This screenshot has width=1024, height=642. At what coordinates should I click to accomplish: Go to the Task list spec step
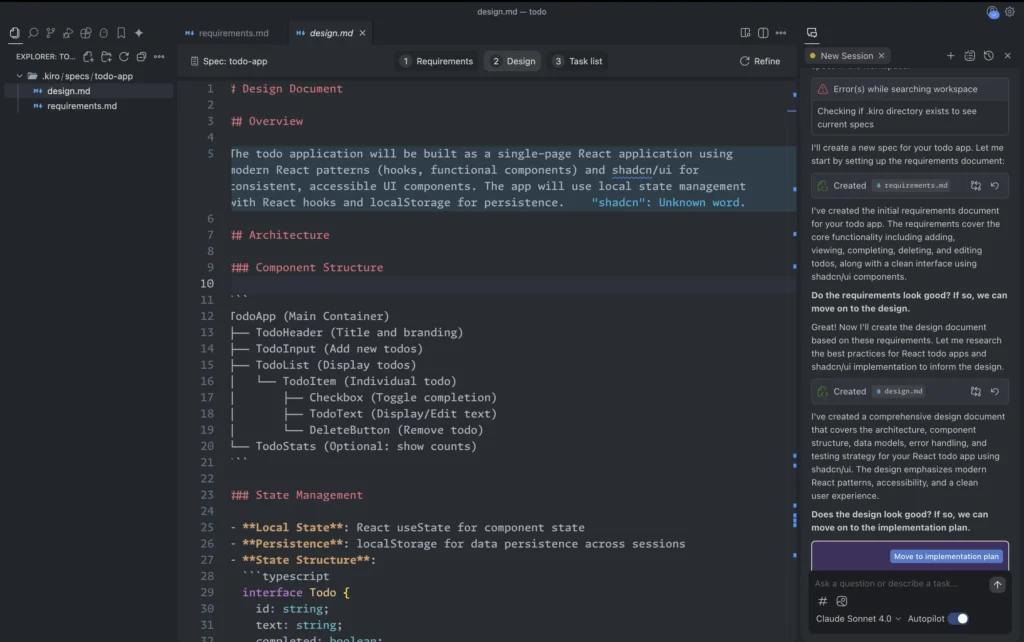[x=578, y=61]
